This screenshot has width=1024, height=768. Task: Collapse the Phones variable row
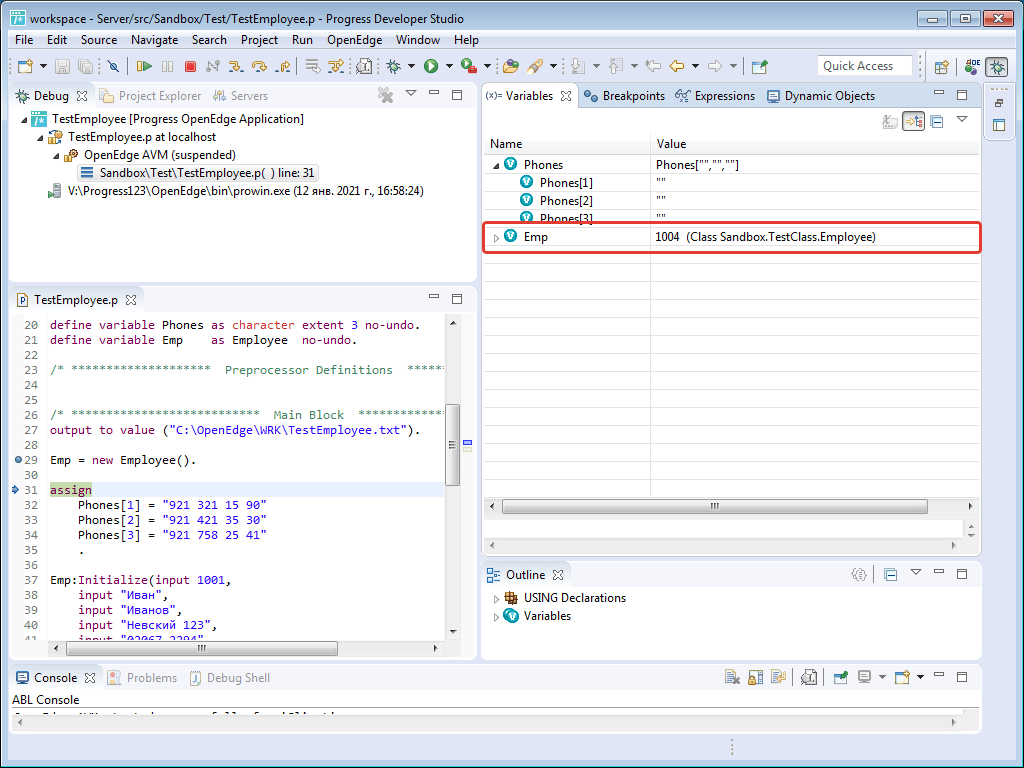pyautogui.click(x=496, y=165)
